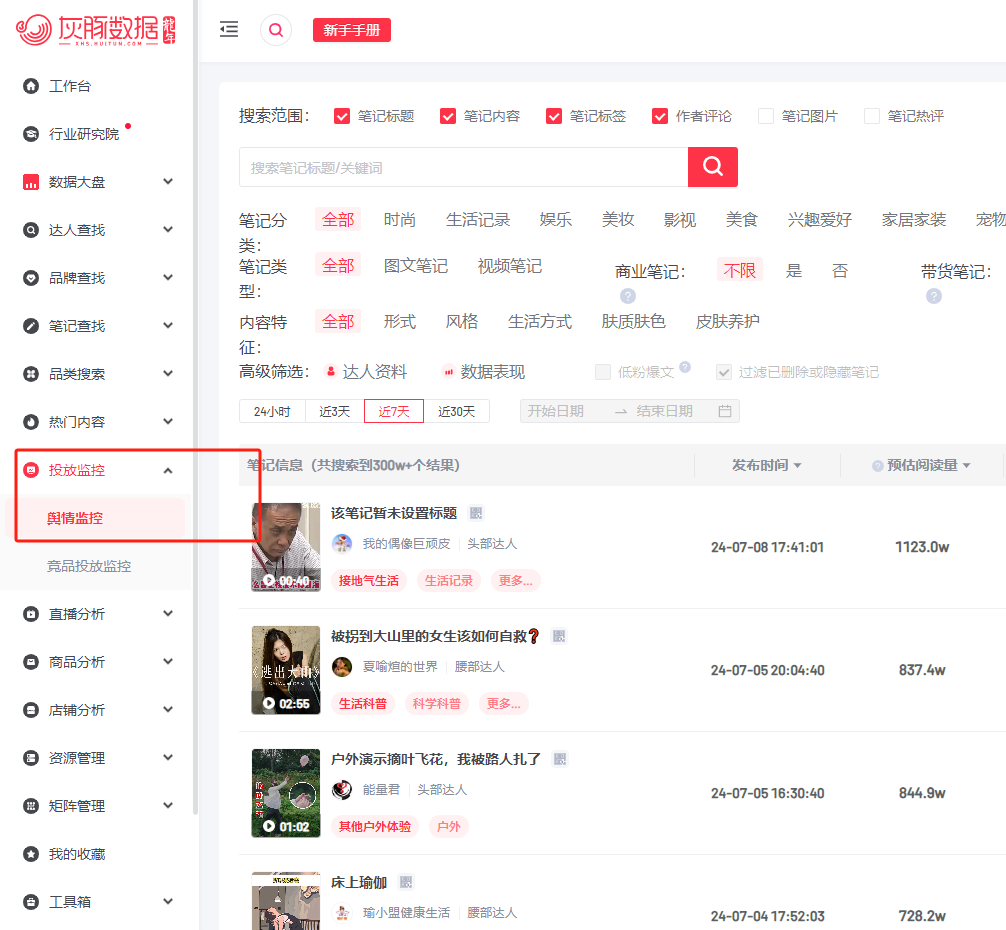Select 近30天 time range tab

coord(457,411)
